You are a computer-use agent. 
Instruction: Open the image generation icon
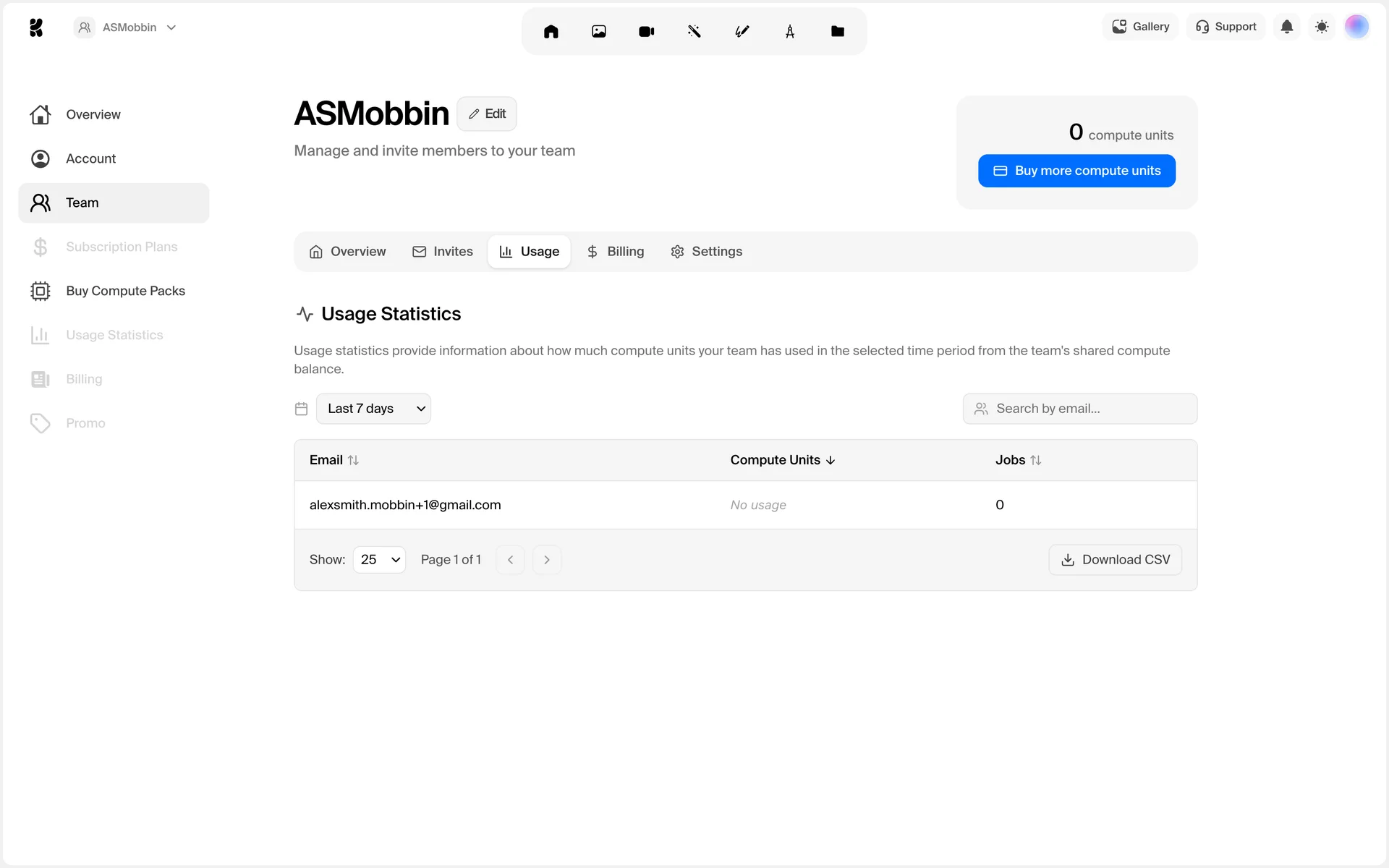598,31
